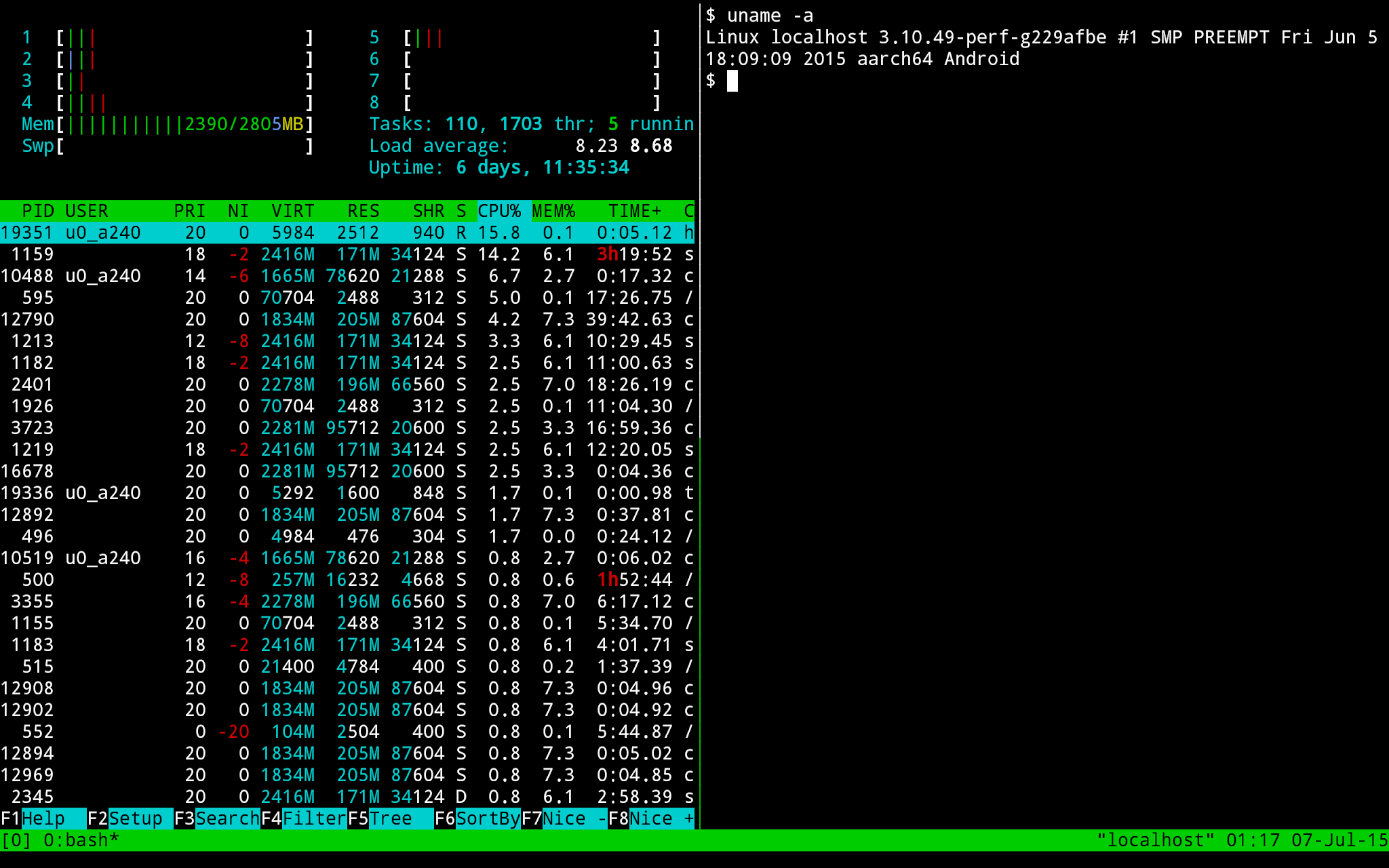Sort by the SHR column header
The width and height of the screenshot is (1389, 868).
tap(429, 211)
